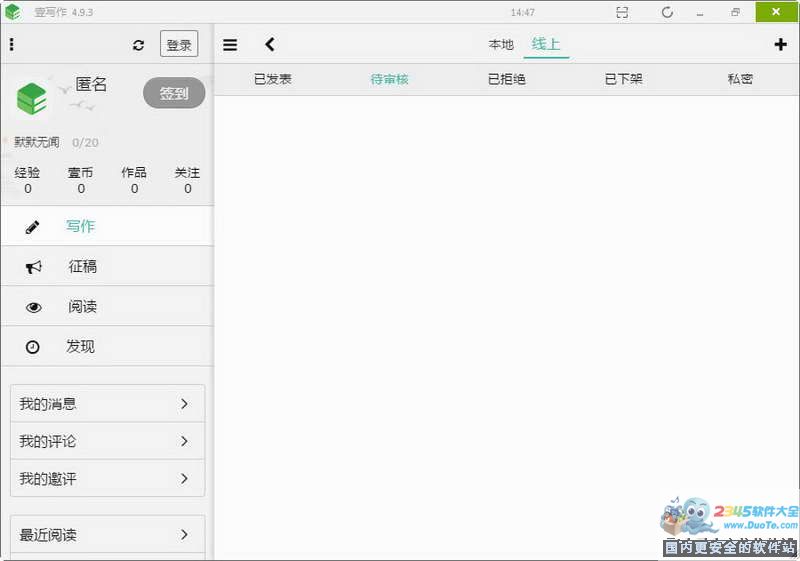
Task: Click the app logo in title bar
Action: pos(13,12)
